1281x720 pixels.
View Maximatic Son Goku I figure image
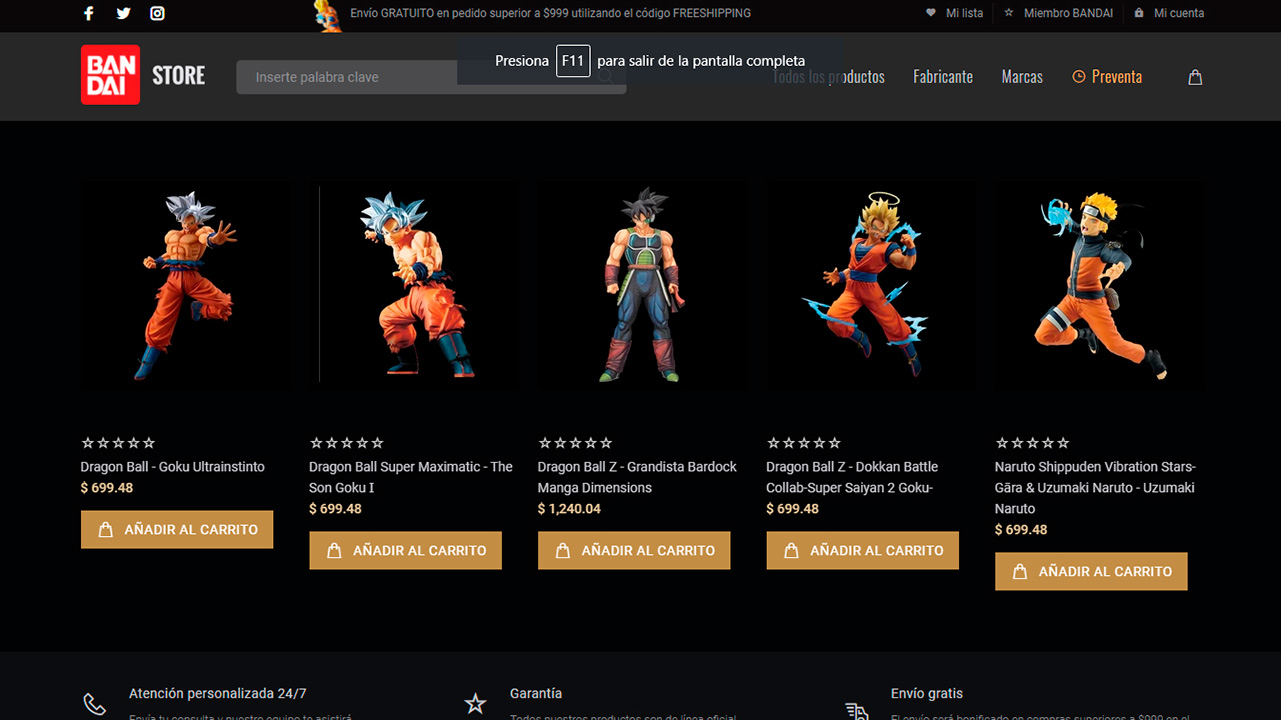(415, 284)
